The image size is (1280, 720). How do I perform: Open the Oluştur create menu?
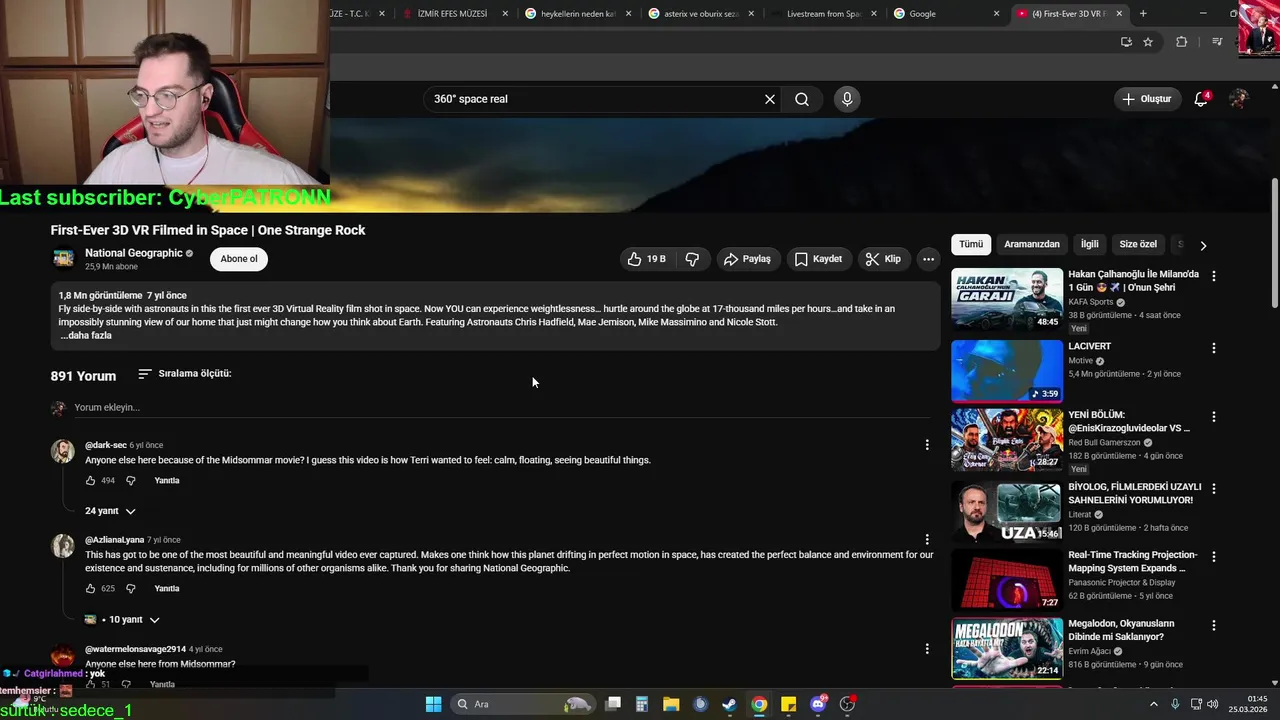1146,99
